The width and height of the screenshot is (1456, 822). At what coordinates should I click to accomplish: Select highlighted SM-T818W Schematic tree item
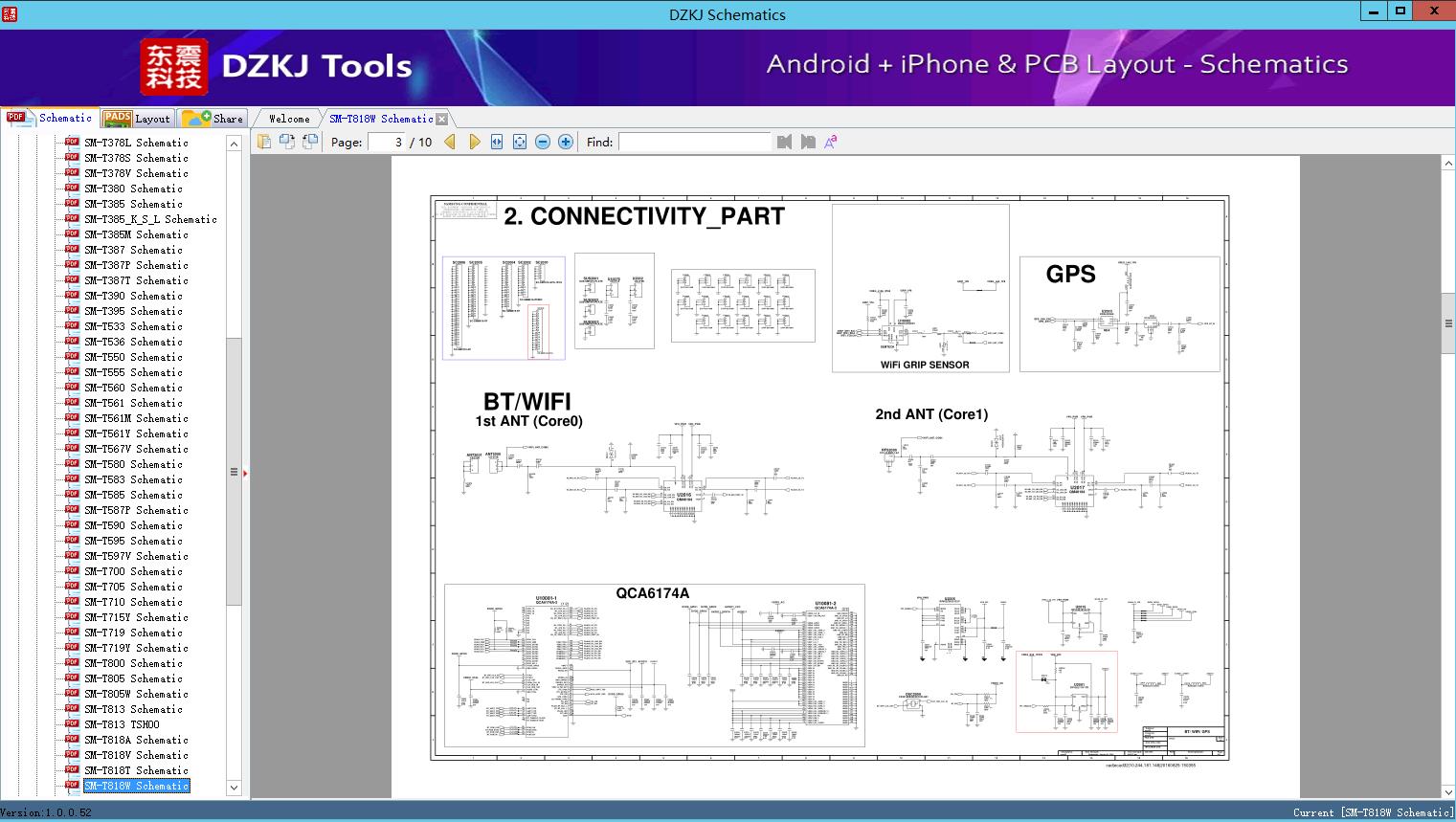136,786
